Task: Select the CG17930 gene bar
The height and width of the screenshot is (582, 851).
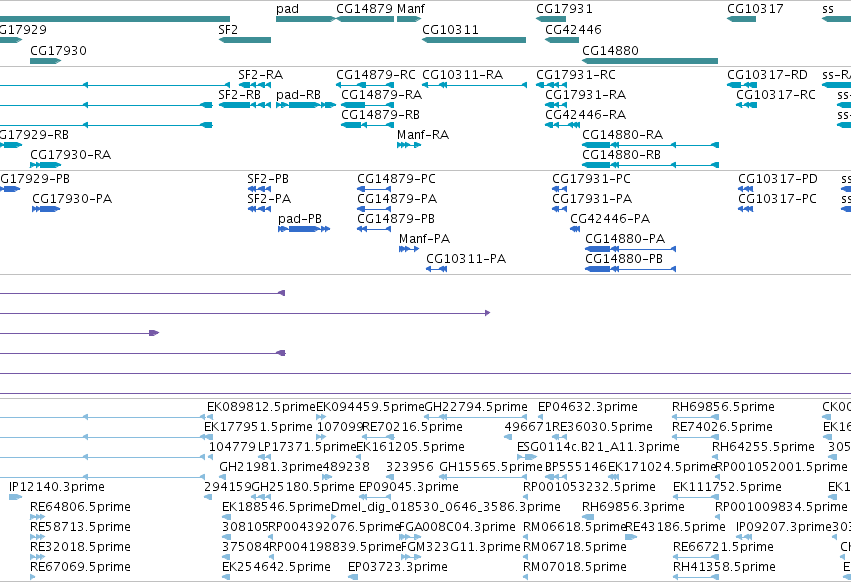Action: [45, 61]
